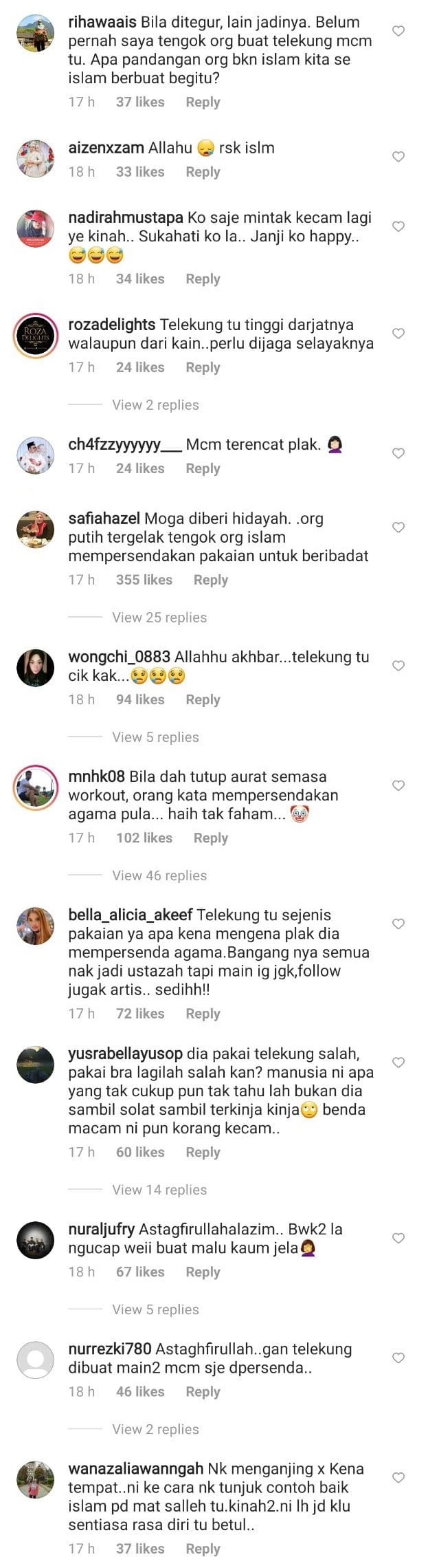Image resolution: width=428 pixels, height=1568 pixels.
Task: Heart the rozadelights comment
Action: [x=398, y=334]
